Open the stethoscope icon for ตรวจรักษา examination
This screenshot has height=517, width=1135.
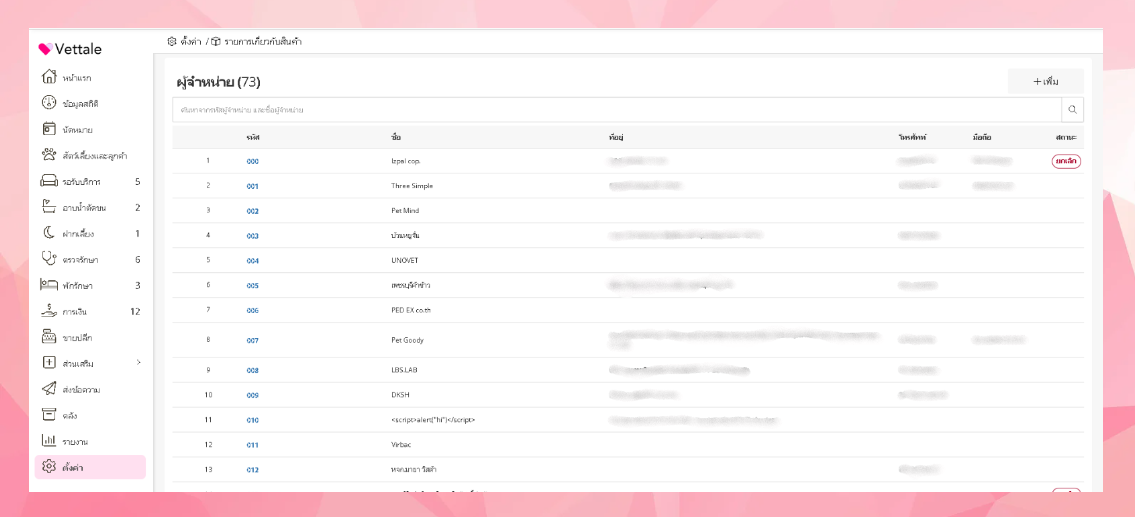(48, 259)
